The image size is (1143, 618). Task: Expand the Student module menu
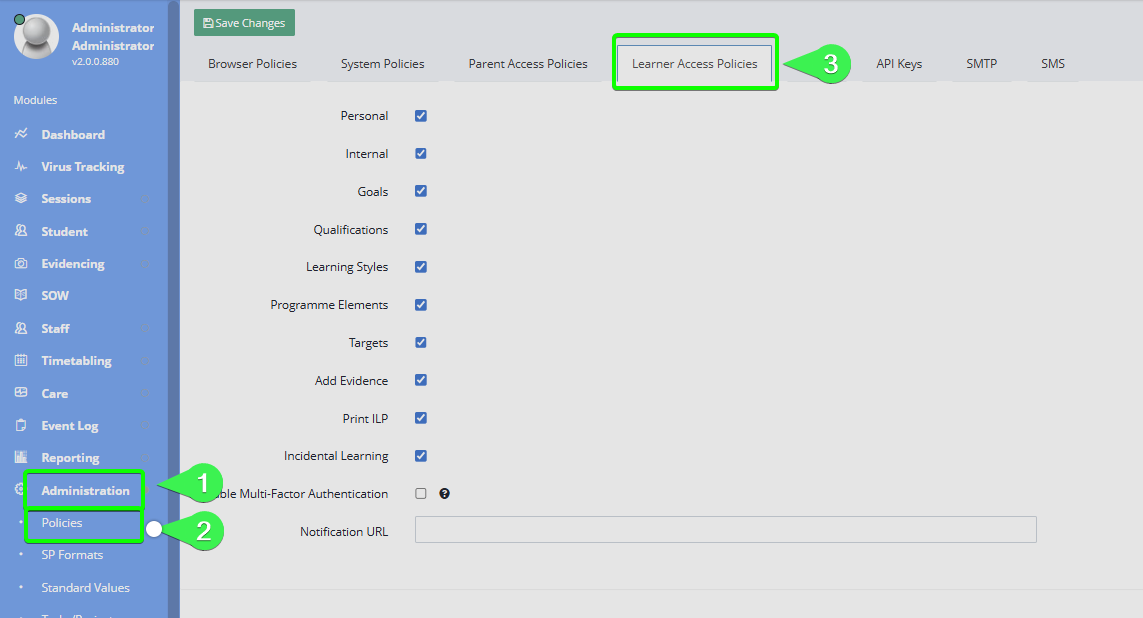(x=64, y=232)
